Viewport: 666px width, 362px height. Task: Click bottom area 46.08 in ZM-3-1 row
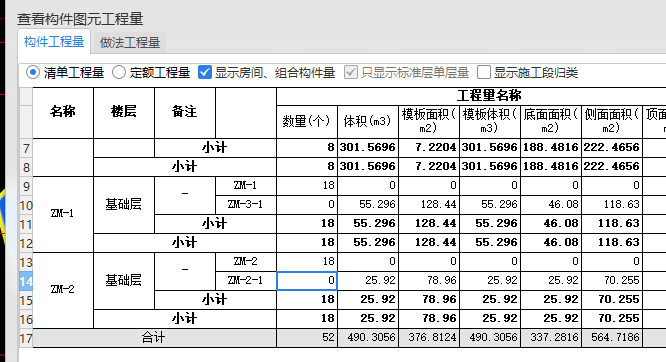coord(551,205)
